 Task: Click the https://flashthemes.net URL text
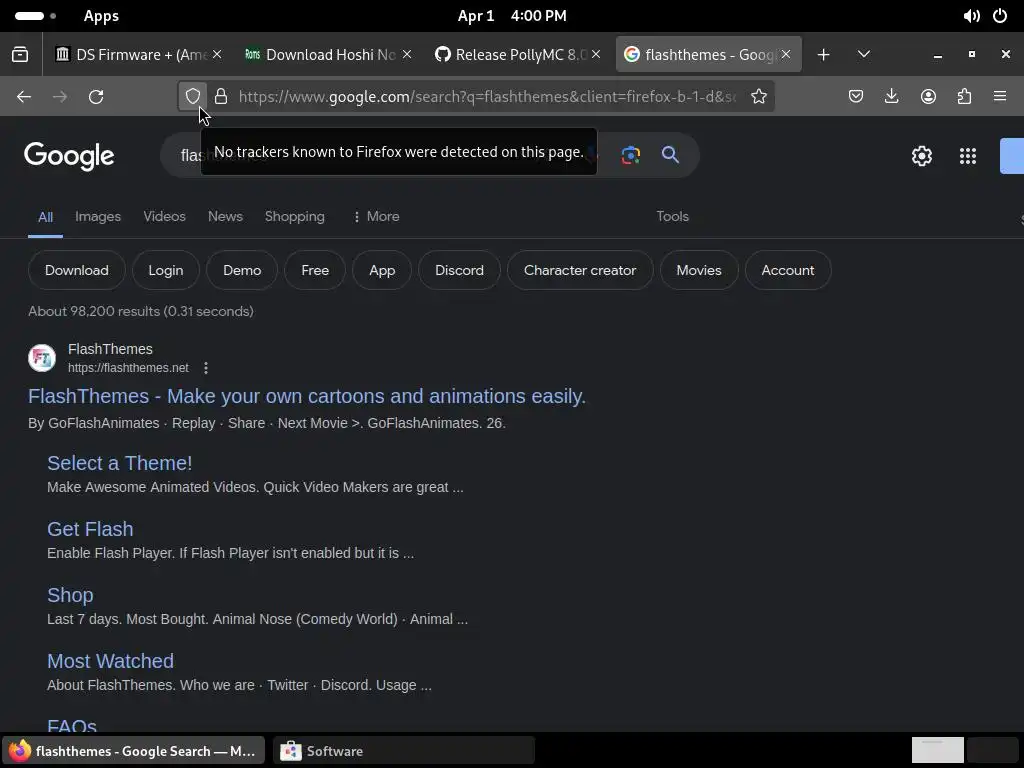(x=129, y=368)
